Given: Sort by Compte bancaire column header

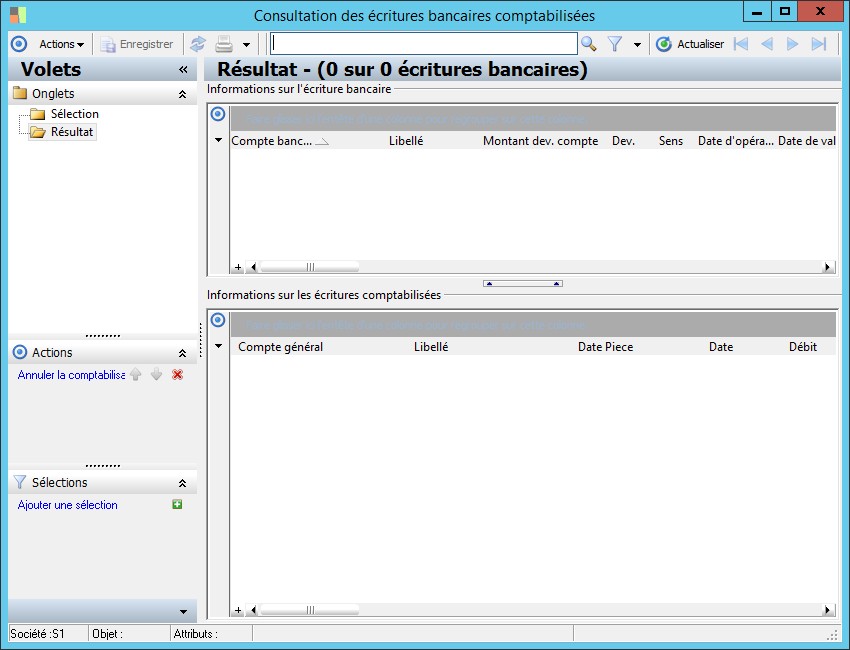Looking at the screenshot, I should [x=280, y=141].
